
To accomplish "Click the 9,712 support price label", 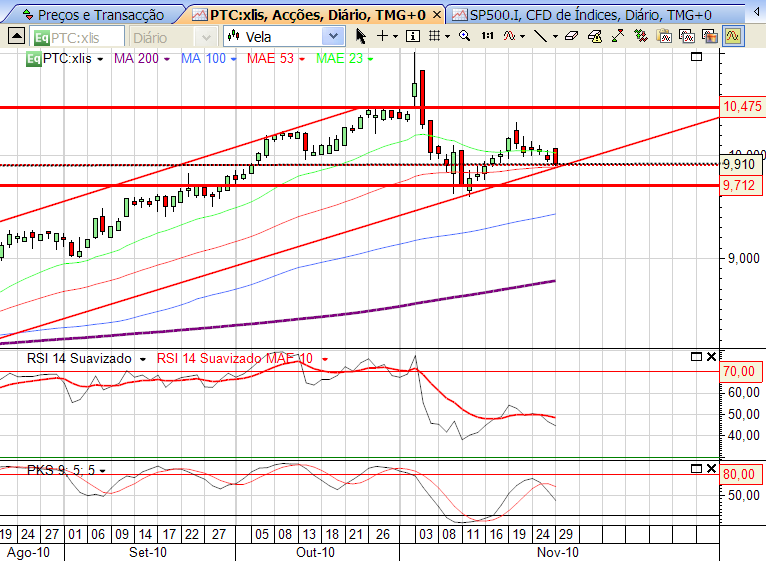I will (739, 186).
